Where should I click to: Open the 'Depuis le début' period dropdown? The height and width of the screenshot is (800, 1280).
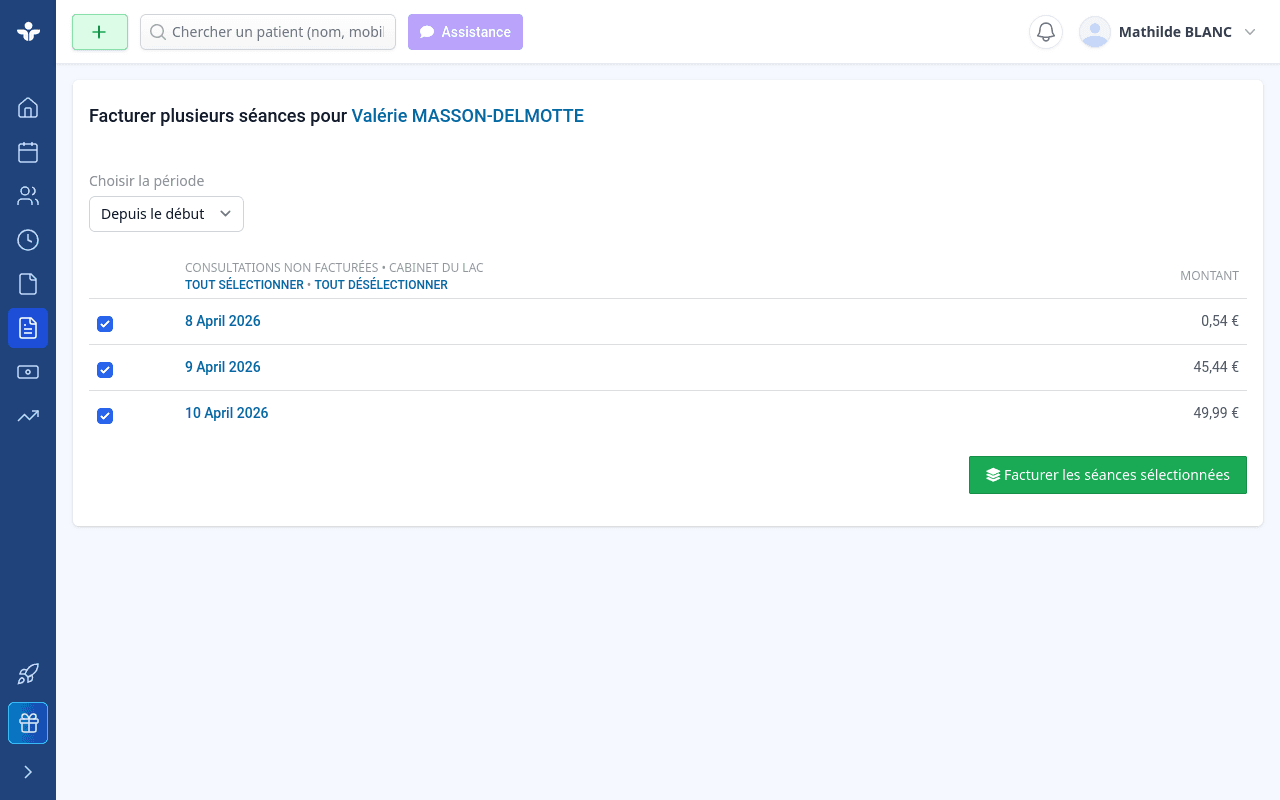[x=166, y=214]
